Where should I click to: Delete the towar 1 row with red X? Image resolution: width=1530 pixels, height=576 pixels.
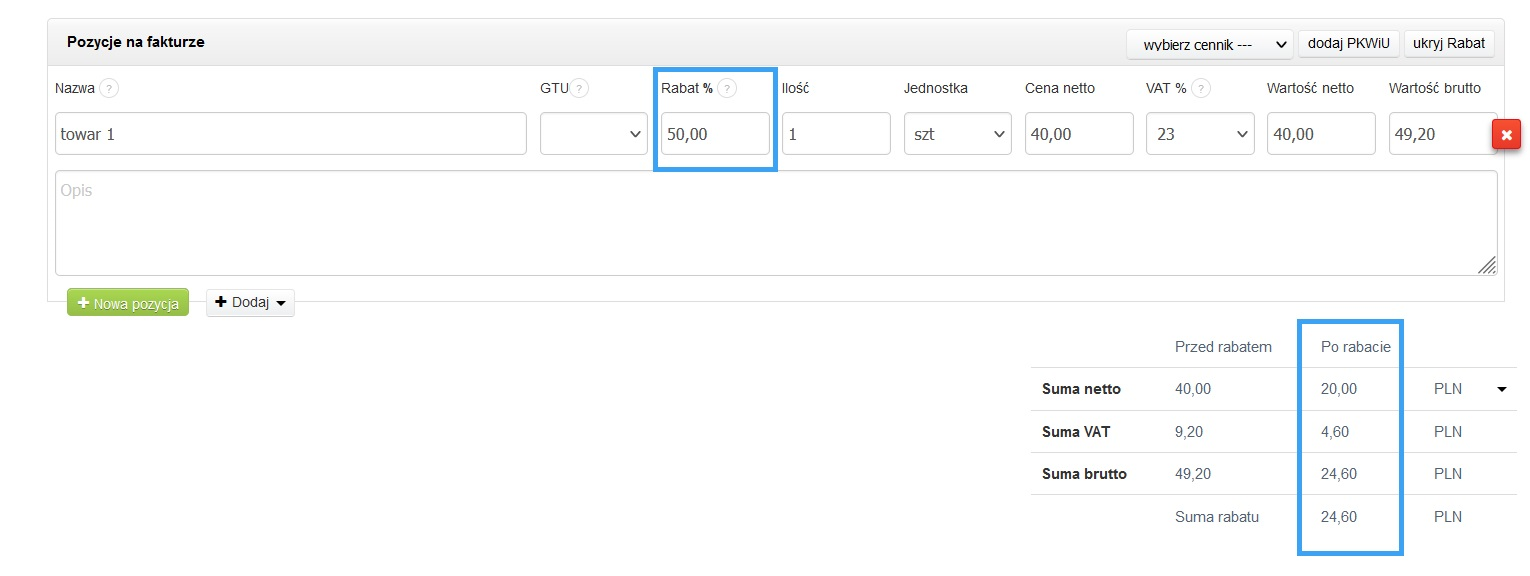(1507, 134)
